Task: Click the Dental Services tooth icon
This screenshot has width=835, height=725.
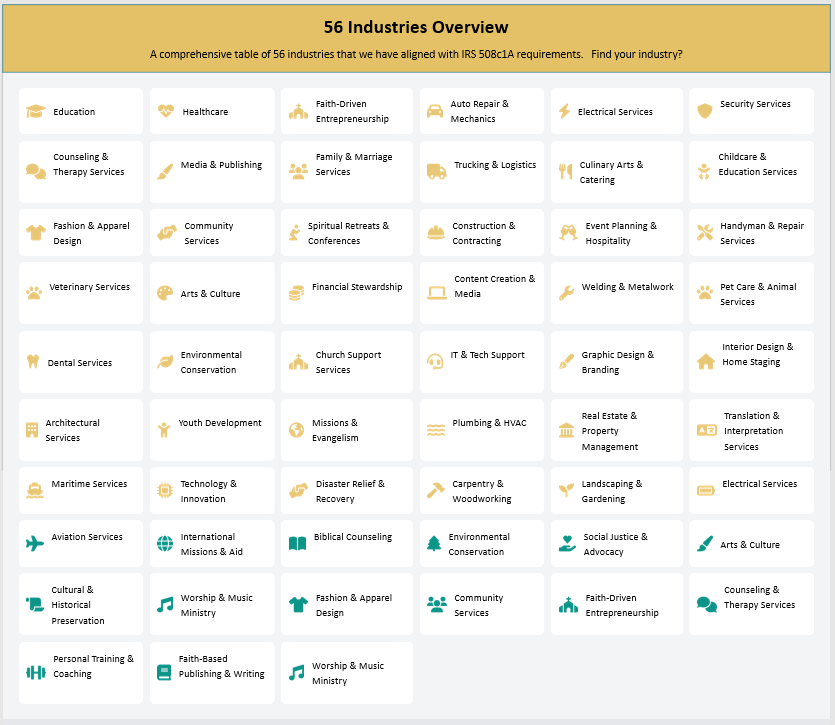Action: (x=33, y=362)
